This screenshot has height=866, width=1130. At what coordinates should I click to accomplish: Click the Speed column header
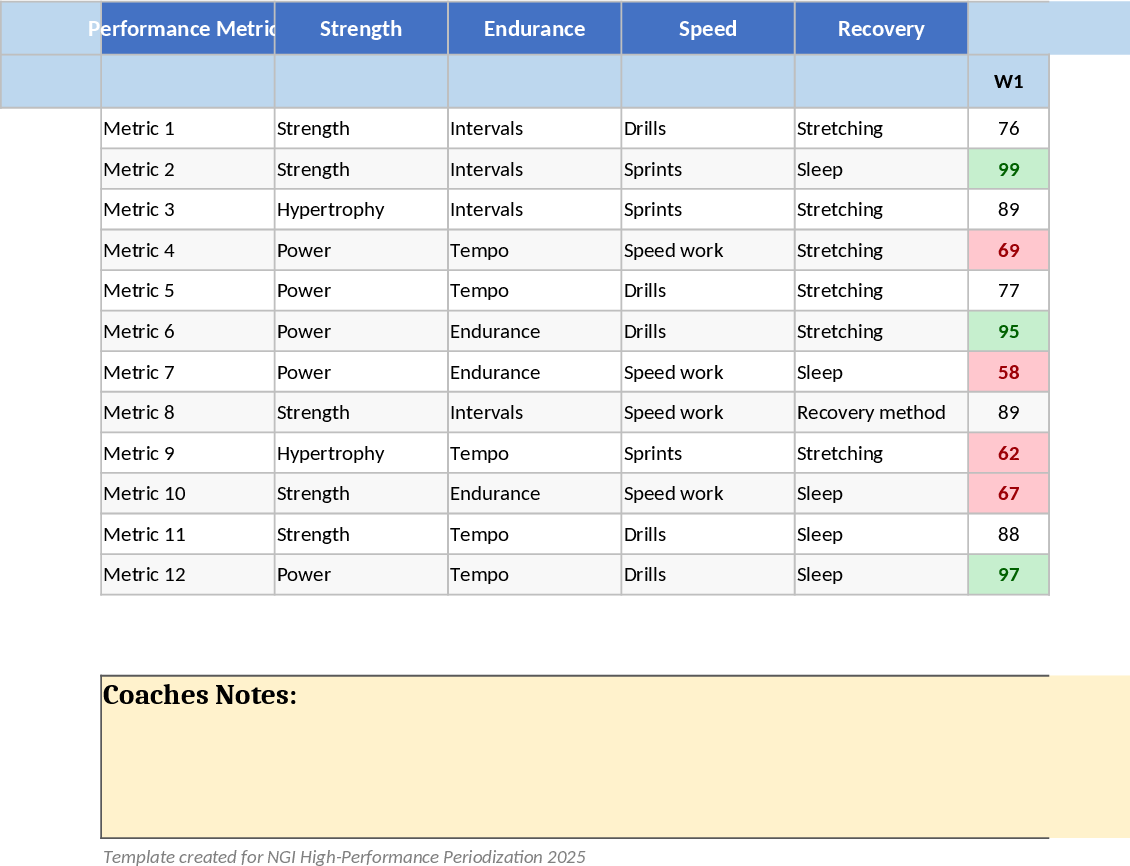pos(708,29)
